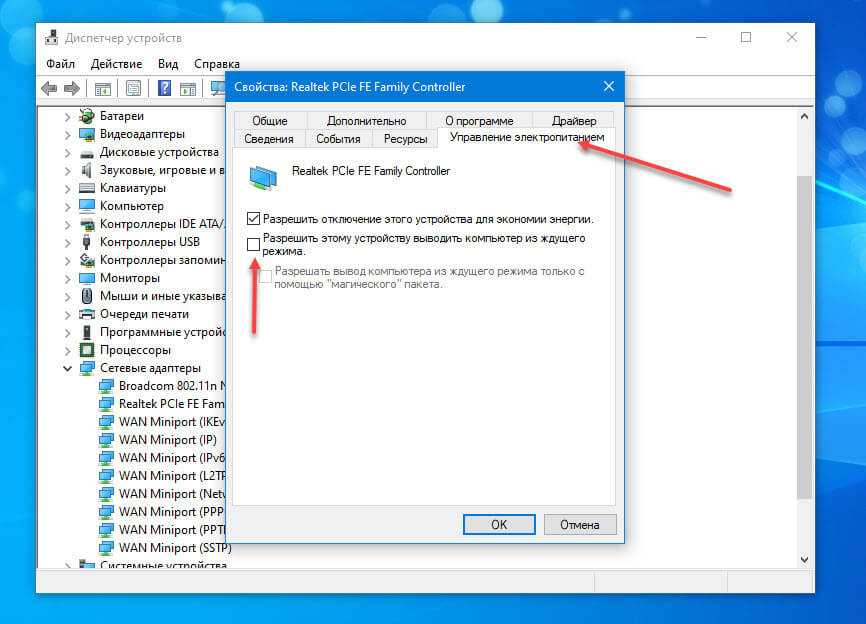Expand the Видеоадаптеры tree node
Image resolution: width=866 pixels, height=624 pixels.
(x=68, y=134)
